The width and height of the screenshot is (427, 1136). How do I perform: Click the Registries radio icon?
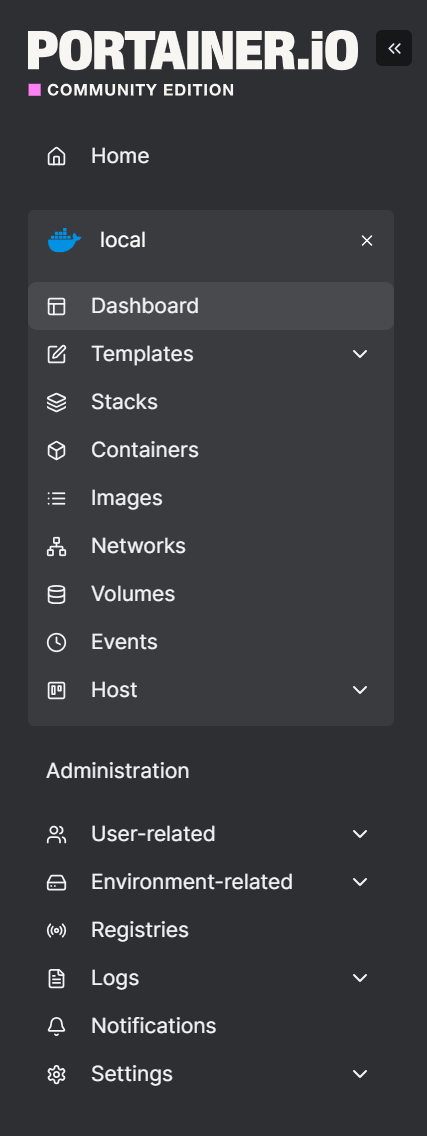point(57,930)
